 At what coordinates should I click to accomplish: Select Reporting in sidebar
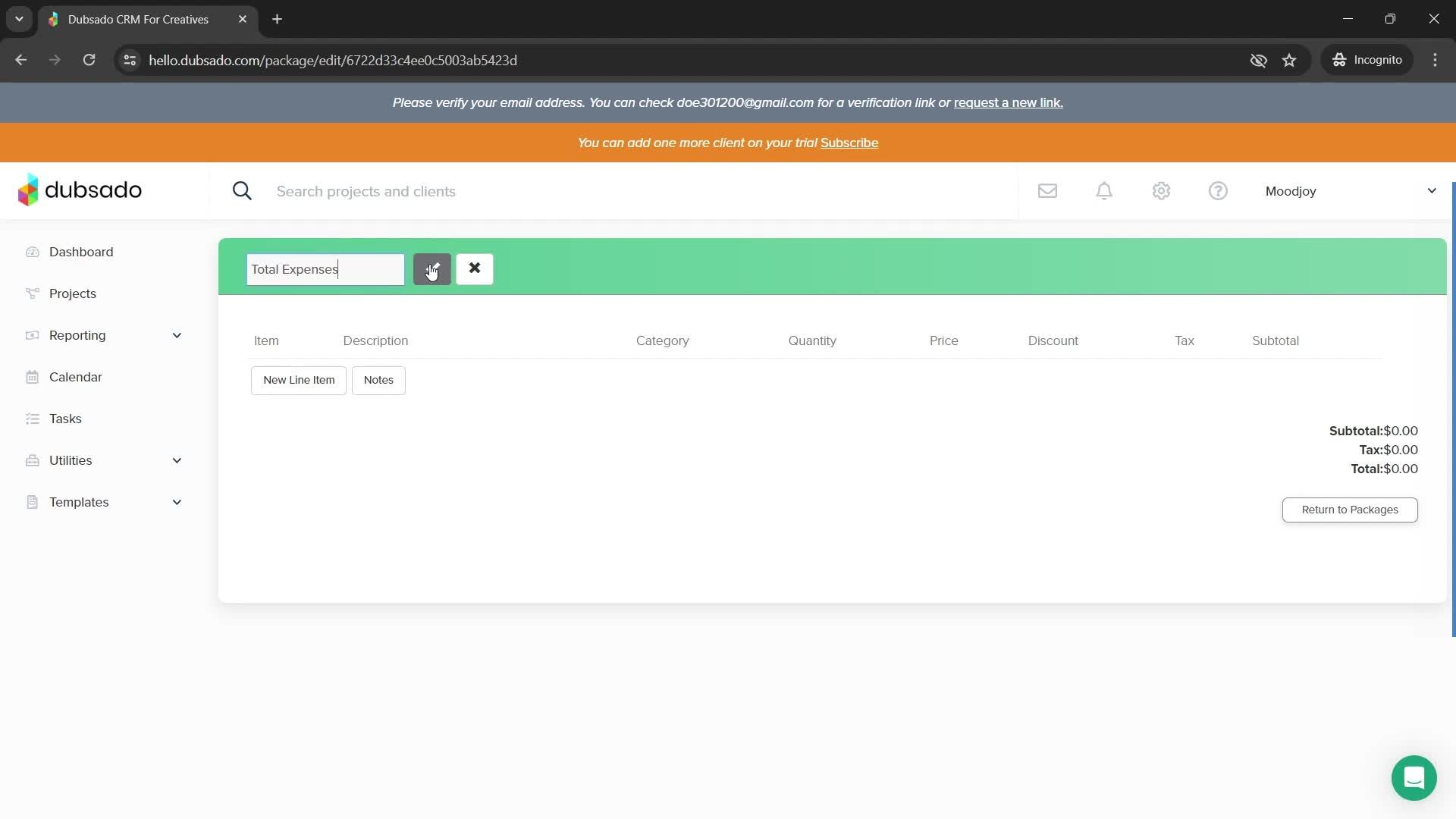(77, 335)
